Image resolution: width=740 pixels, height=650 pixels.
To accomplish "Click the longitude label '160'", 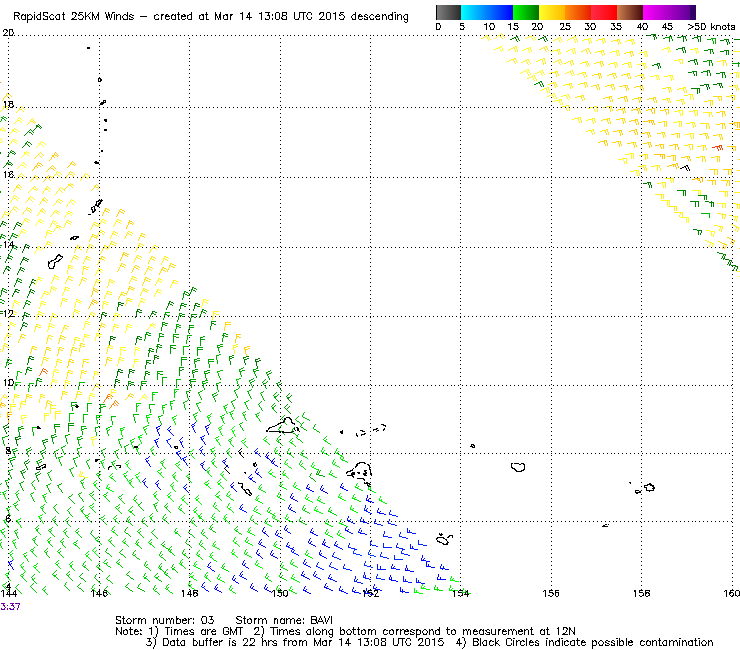I will point(732,593).
